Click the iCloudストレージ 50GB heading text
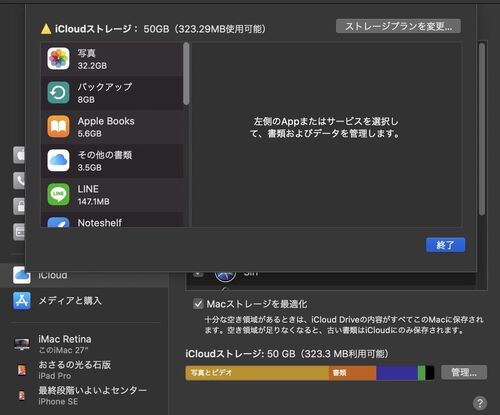 click(160, 29)
